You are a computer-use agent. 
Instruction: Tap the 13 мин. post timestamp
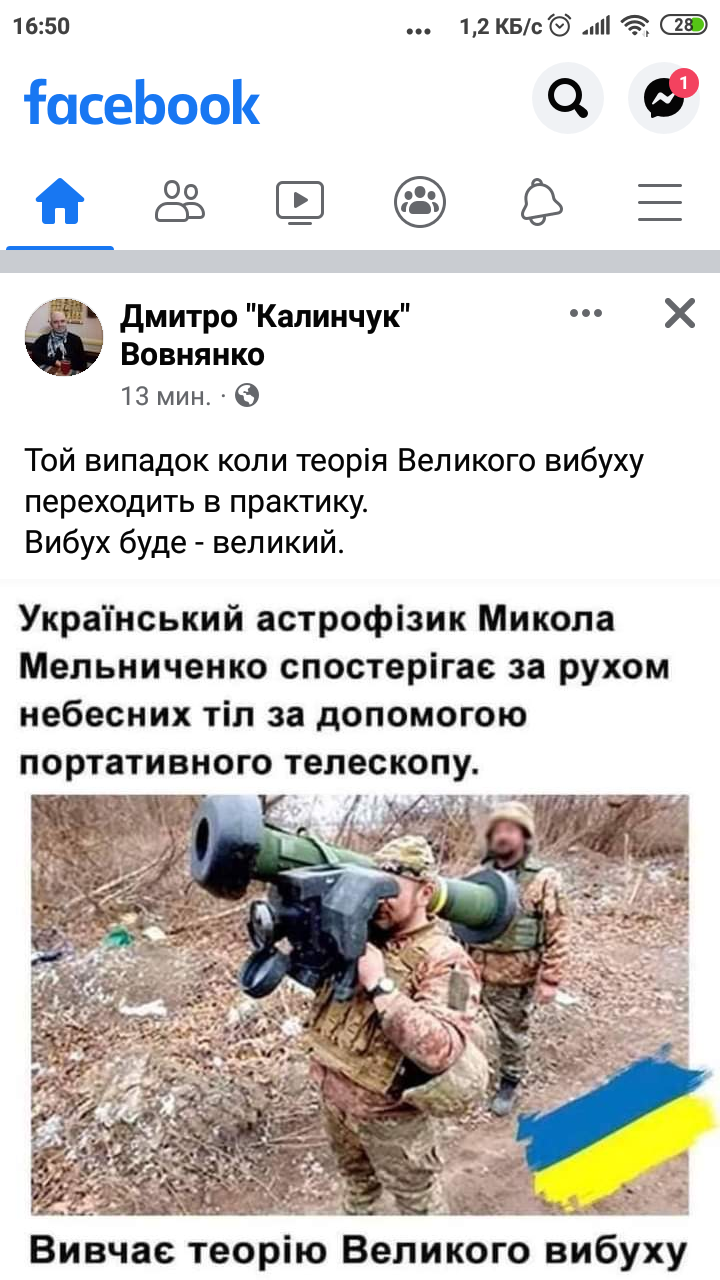point(166,396)
